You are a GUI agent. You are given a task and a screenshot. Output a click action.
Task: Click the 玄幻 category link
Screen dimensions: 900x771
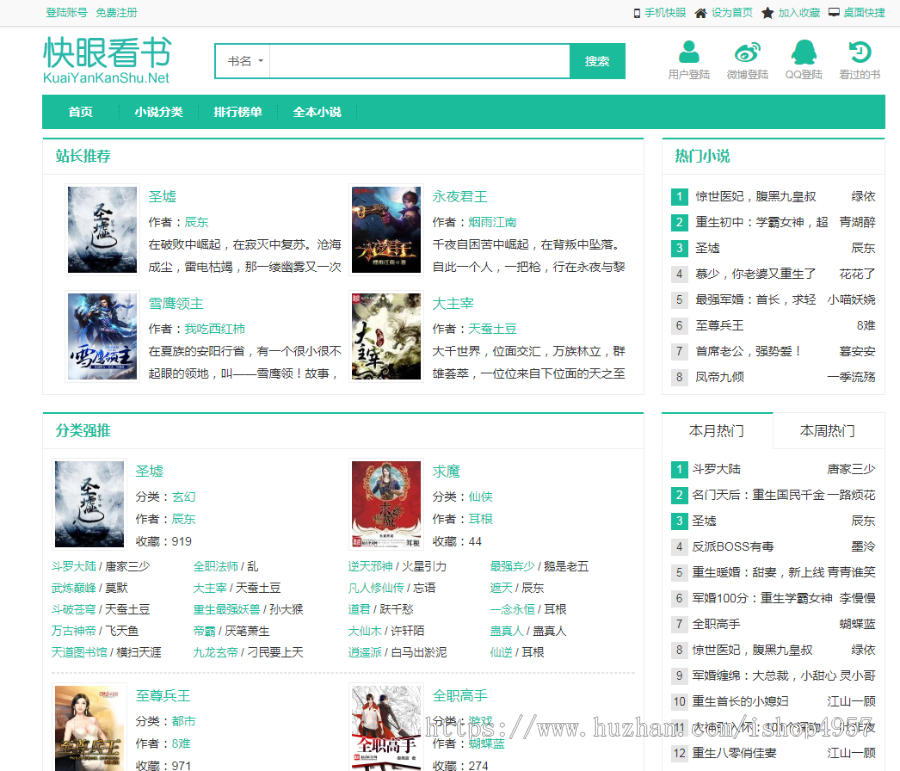tap(184, 497)
